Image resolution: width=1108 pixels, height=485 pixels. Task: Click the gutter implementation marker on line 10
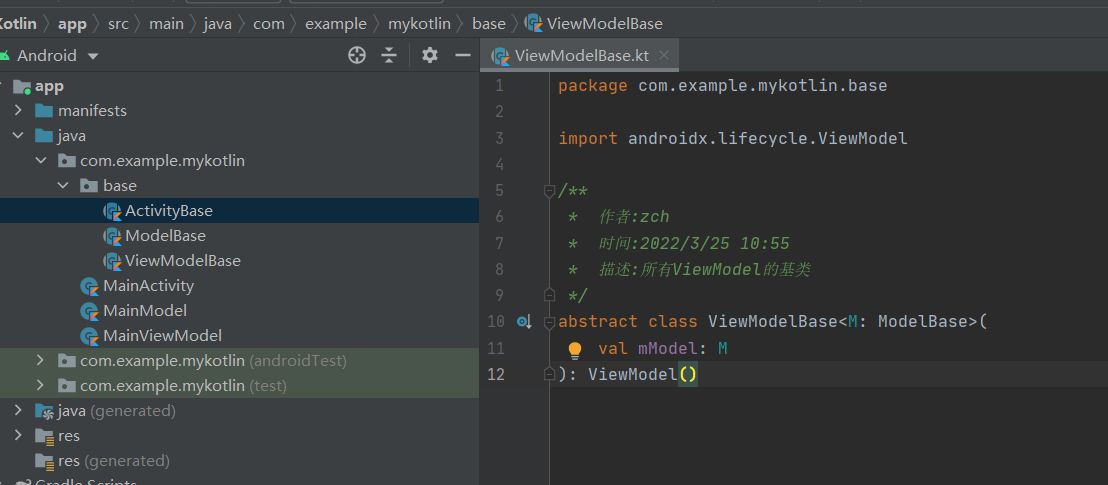(524, 322)
